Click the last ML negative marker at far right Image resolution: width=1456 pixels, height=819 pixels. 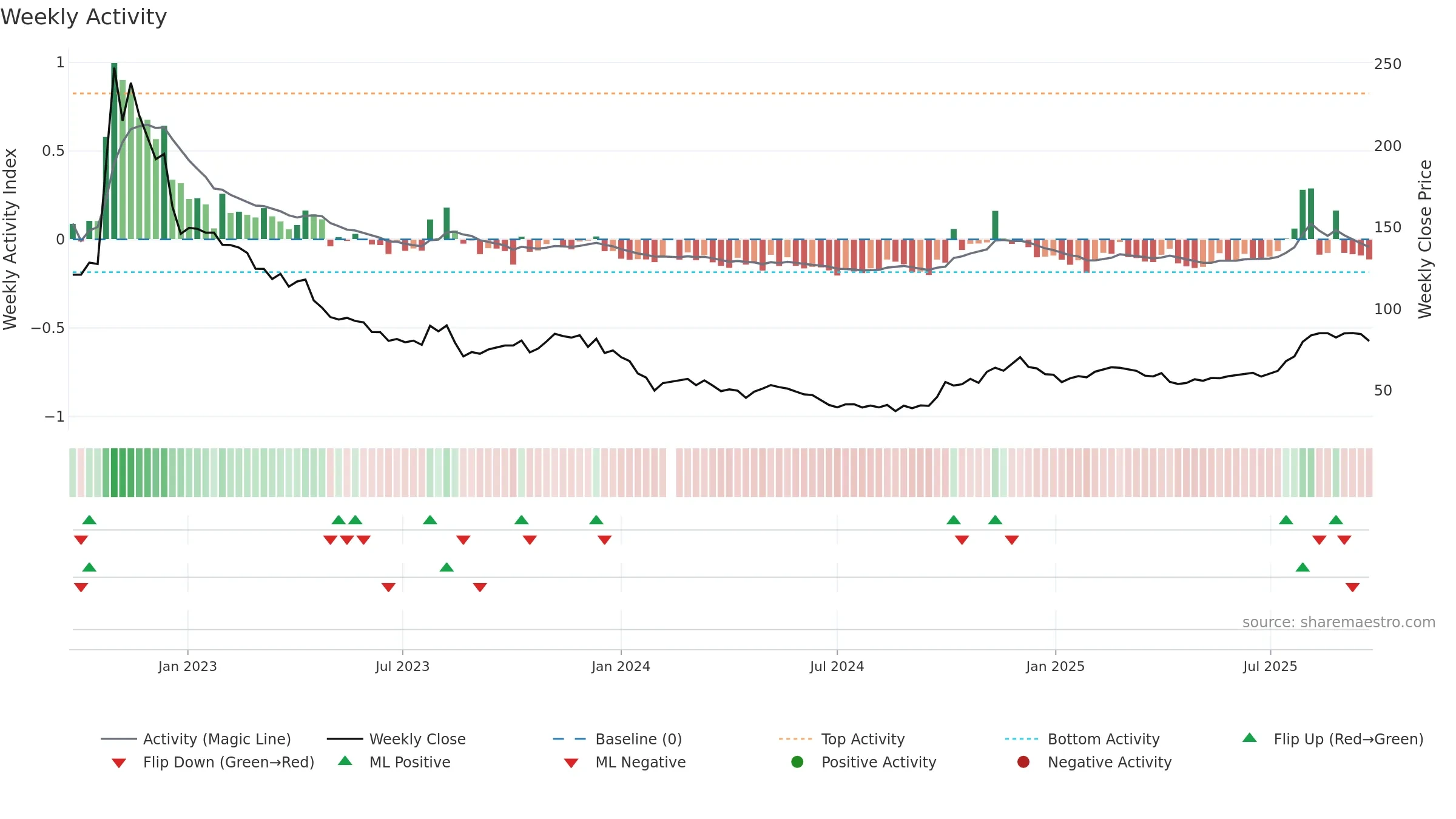[x=1353, y=587]
